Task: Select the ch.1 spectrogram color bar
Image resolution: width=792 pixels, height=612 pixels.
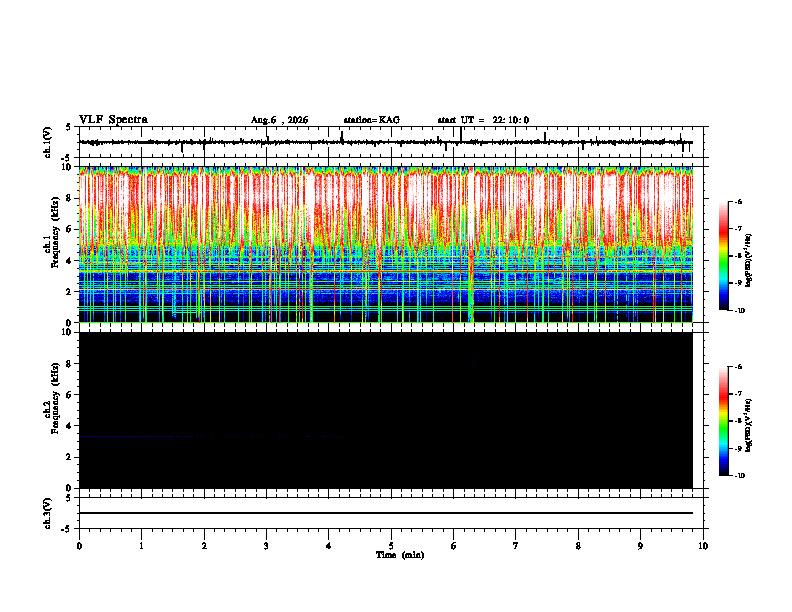Action: tap(723, 256)
